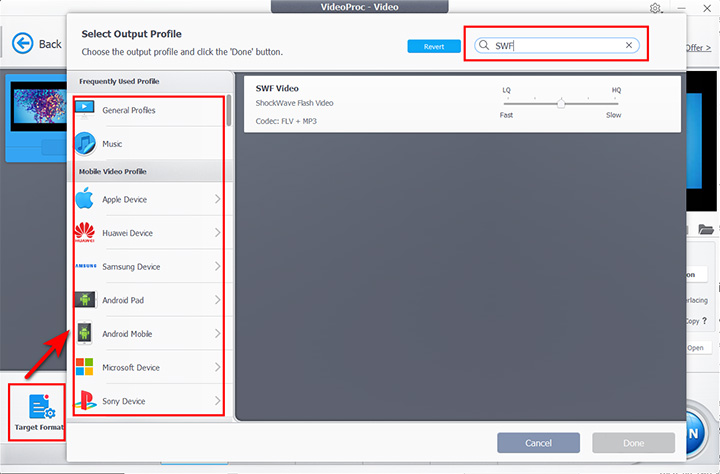
Task: Select the Android Mobile label
Action: (127, 334)
